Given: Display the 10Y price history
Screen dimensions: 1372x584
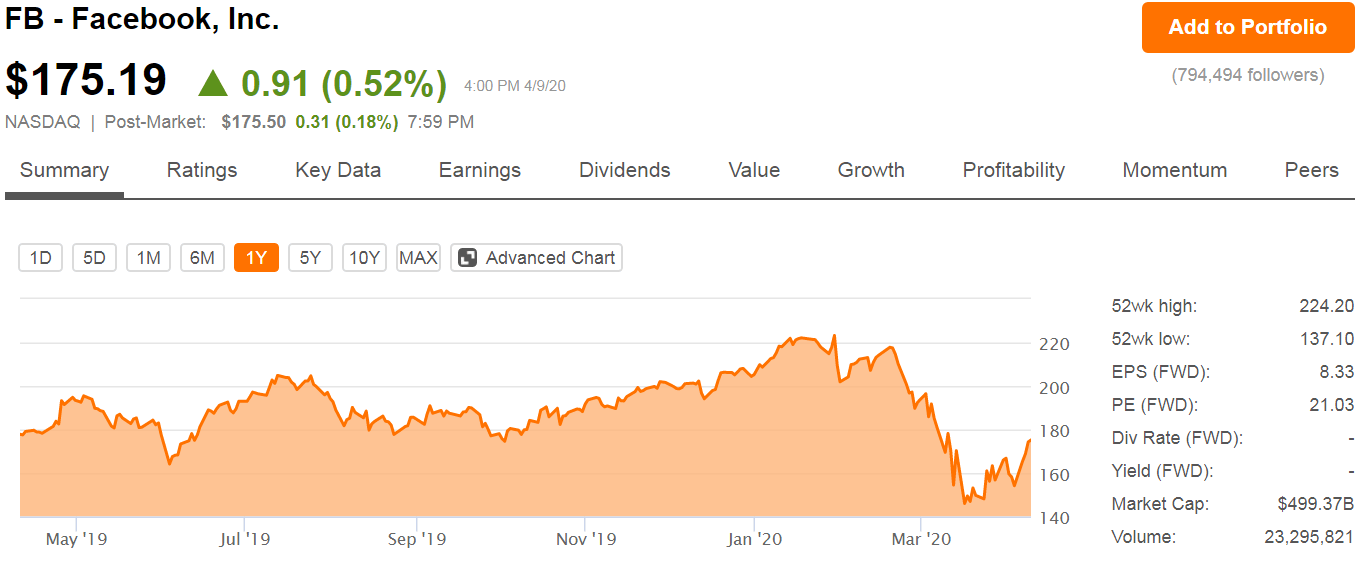Looking at the screenshot, I should [x=364, y=257].
